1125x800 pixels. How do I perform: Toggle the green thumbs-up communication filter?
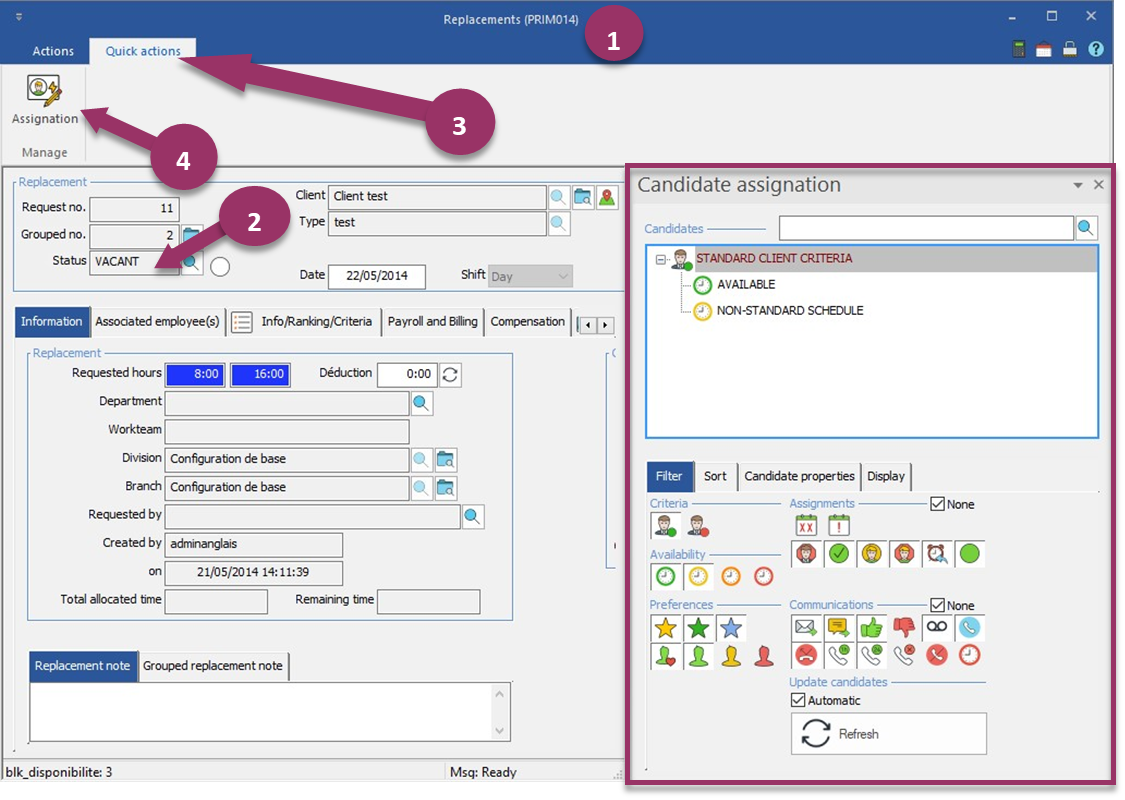(x=871, y=628)
